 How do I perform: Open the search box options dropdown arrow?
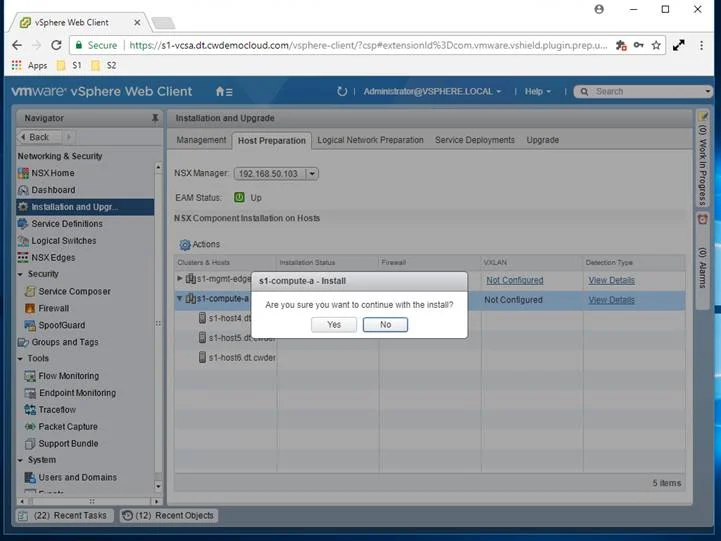(x=707, y=91)
